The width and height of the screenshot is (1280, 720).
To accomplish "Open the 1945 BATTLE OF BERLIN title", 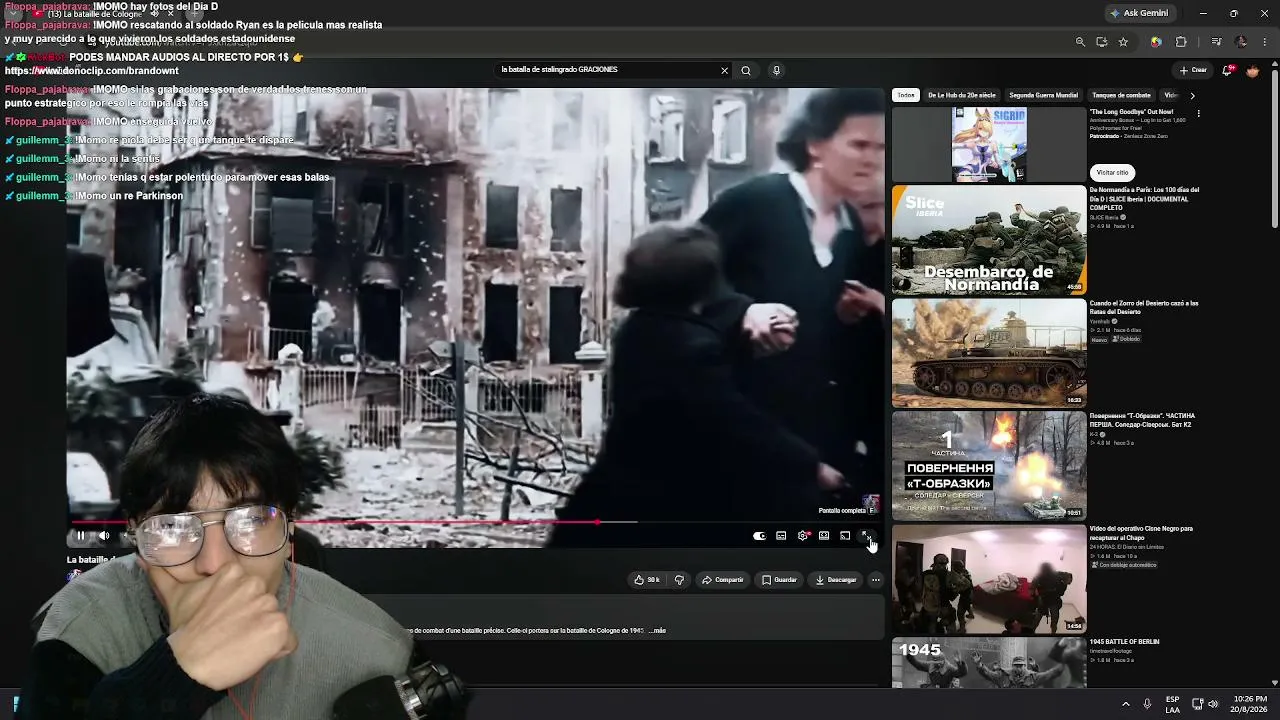I will pyautogui.click(x=1125, y=642).
